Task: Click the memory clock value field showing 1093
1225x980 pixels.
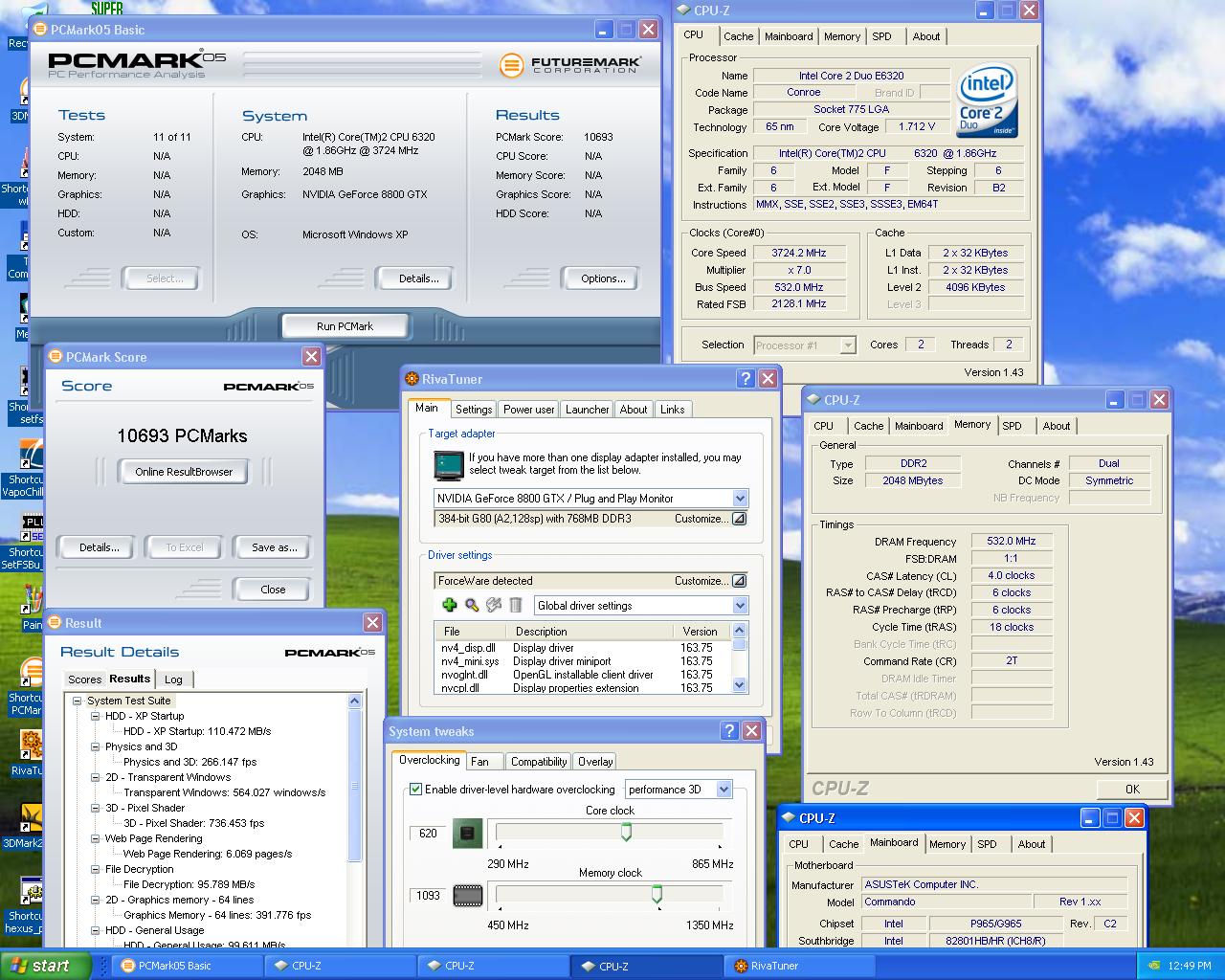Action: click(428, 896)
